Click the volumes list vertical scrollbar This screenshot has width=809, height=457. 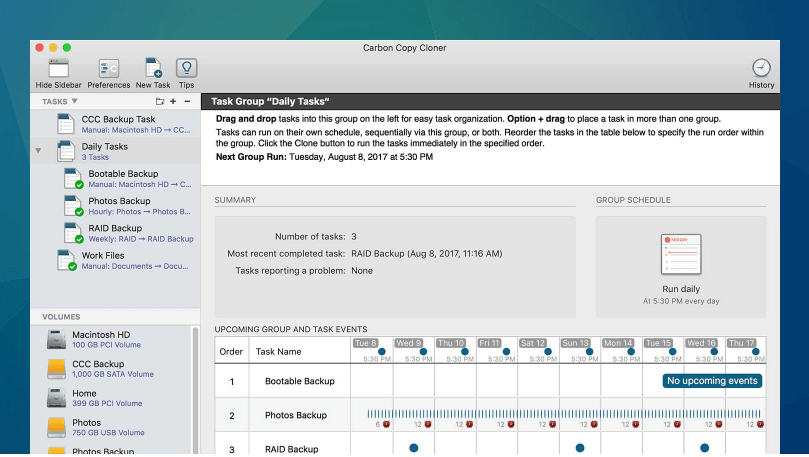pos(196,390)
